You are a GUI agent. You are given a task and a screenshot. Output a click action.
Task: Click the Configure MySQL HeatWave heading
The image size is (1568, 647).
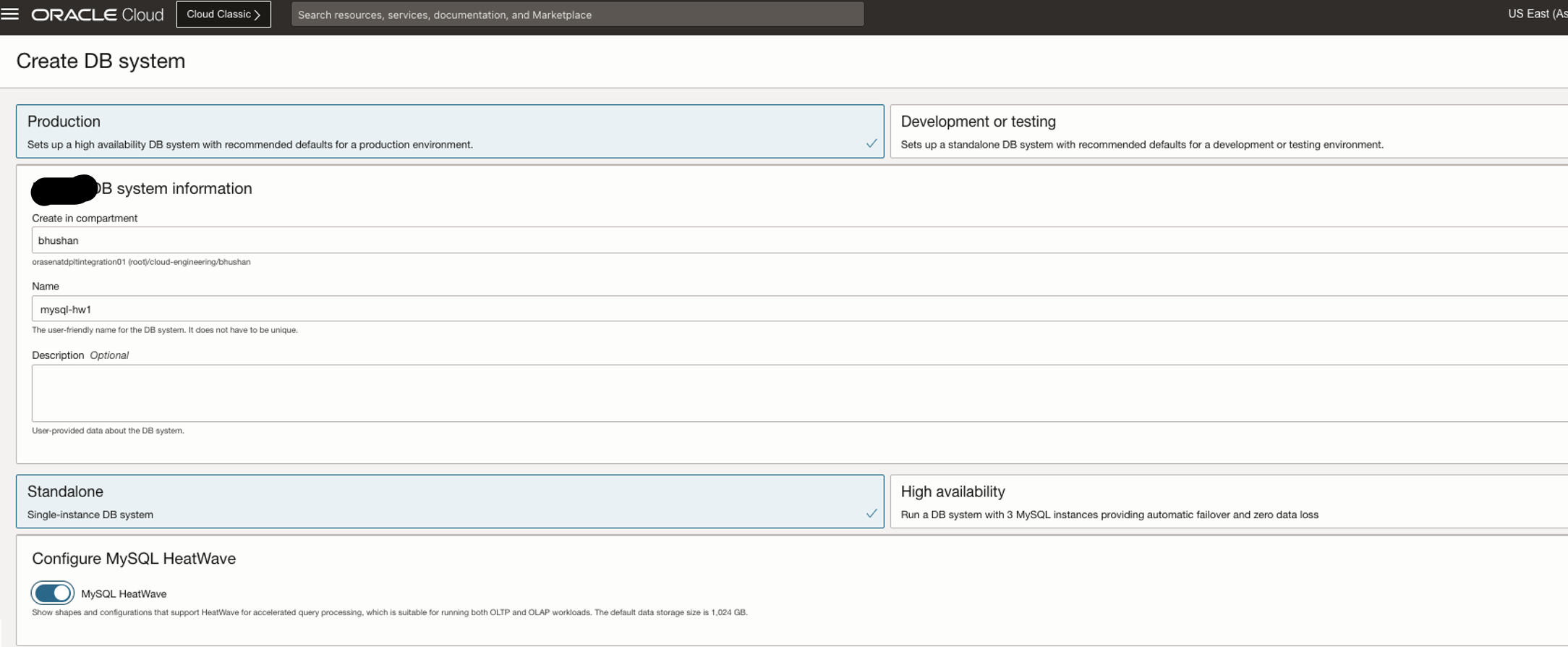pos(134,559)
